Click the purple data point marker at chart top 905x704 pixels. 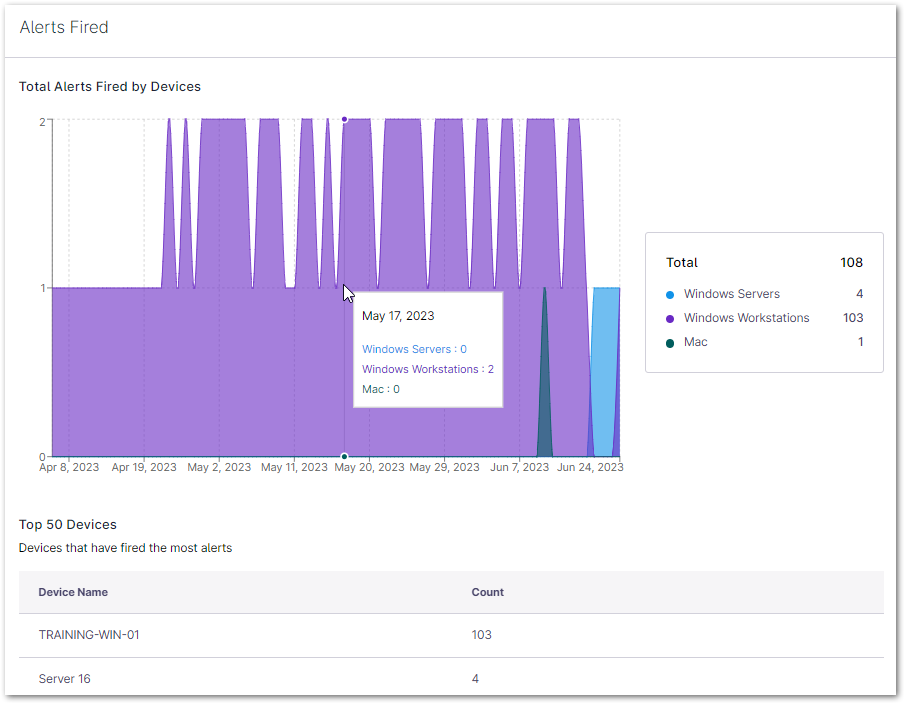pyautogui.click(x=344, y=119)
